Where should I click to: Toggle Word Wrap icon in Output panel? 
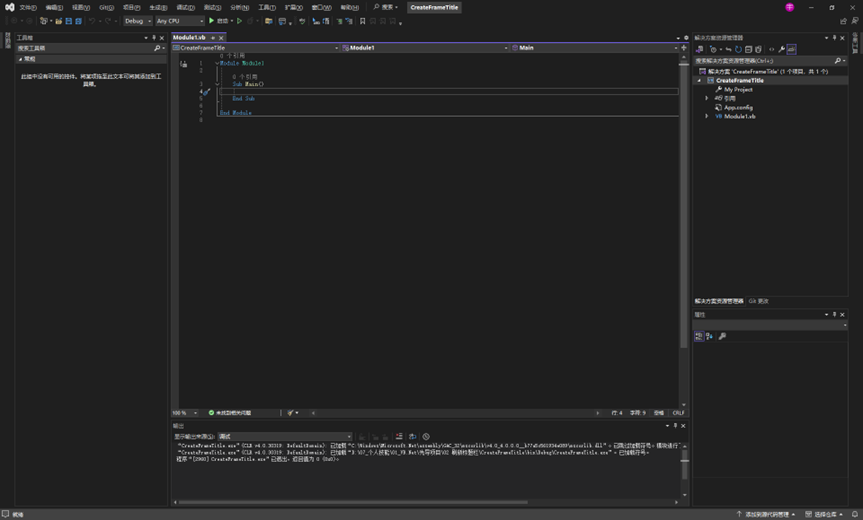tap(412, 436)
